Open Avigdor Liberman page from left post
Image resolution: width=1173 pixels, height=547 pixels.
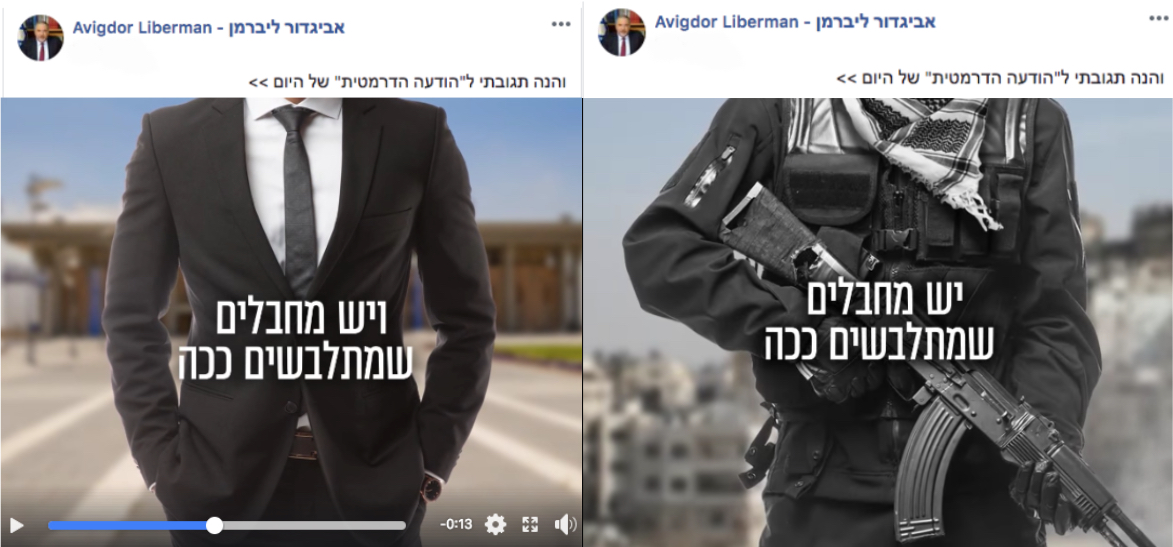[209, 28]
